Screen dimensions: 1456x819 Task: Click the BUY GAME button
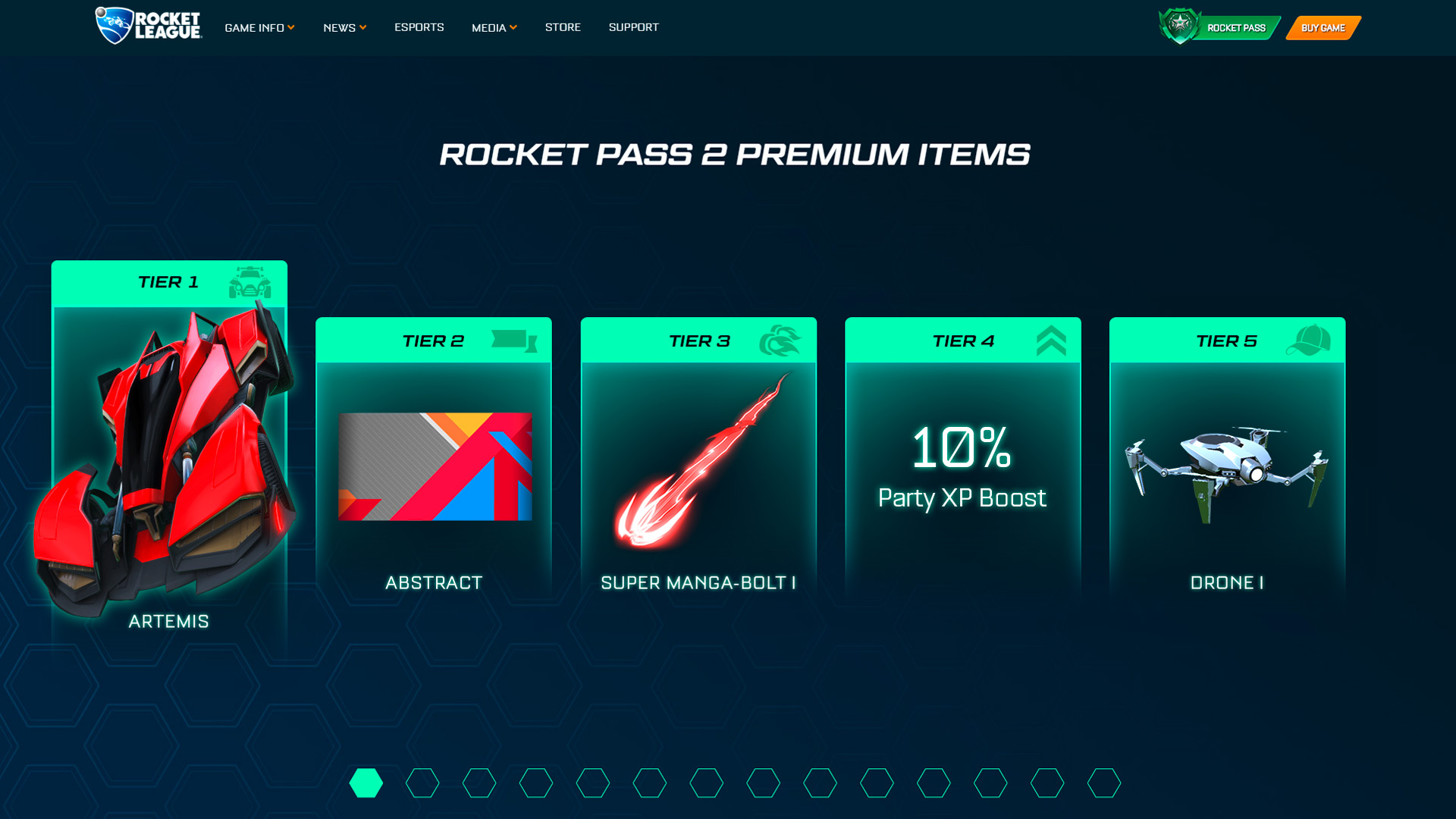click(1323, 27)
